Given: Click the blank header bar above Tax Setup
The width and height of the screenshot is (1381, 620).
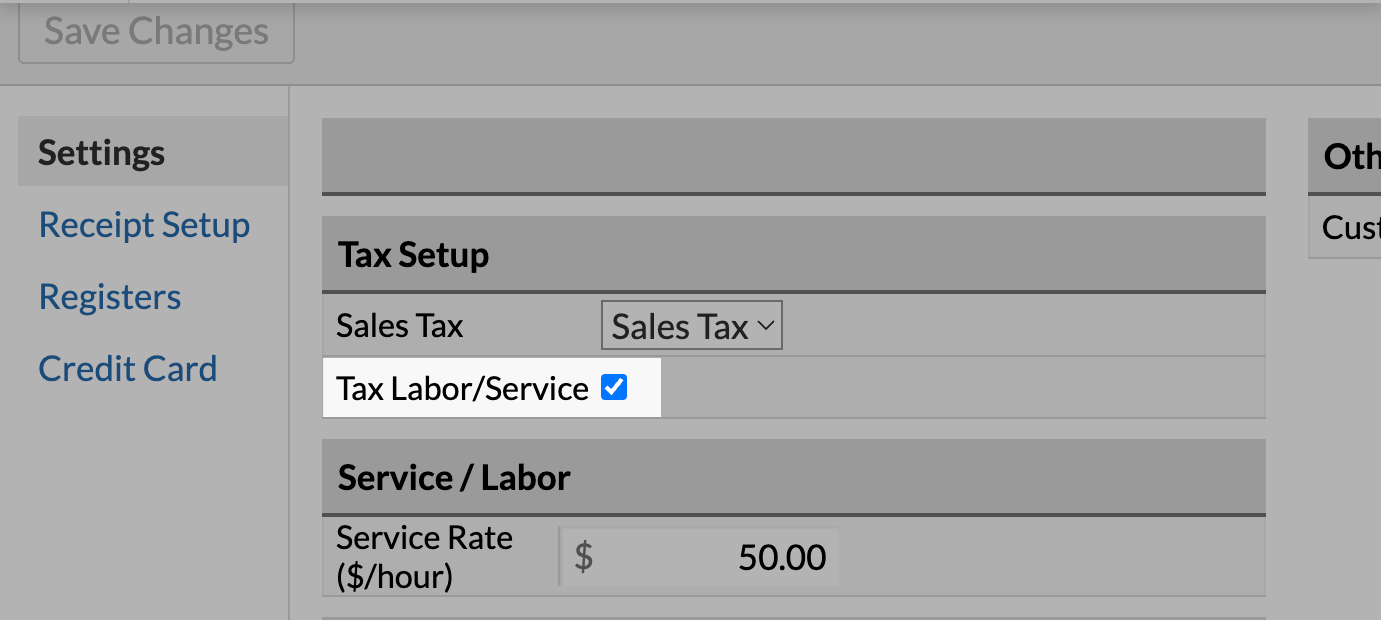Looking at the screenshot, I should coord(793,155).
